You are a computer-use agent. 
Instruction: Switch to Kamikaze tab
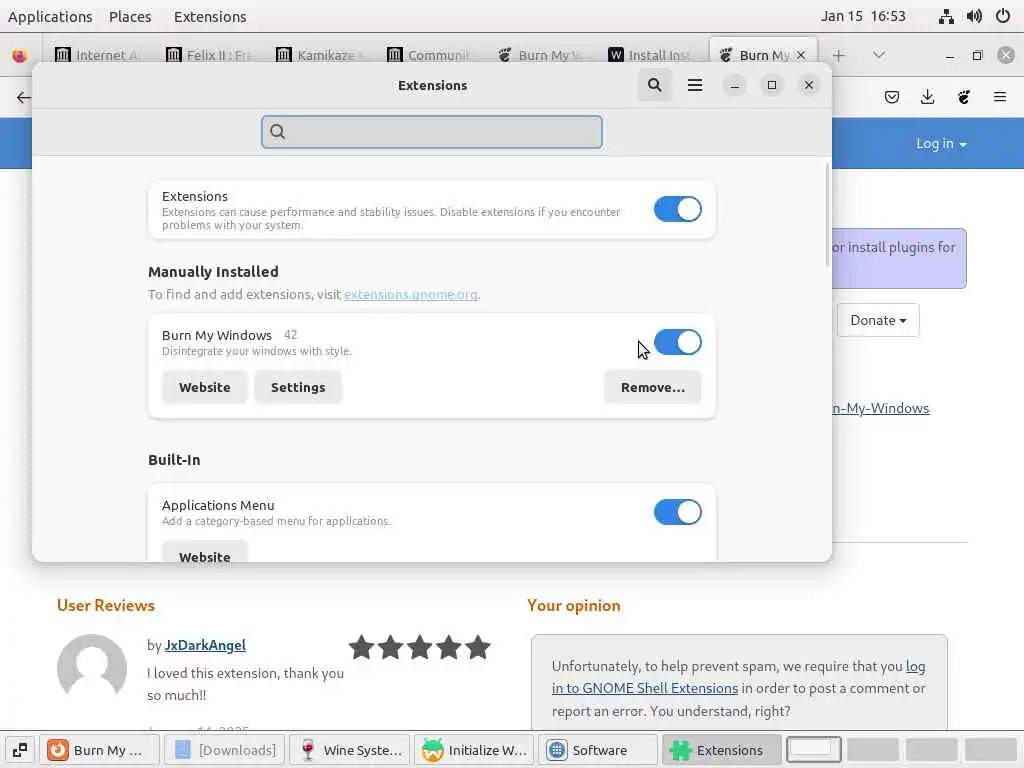tap(319, 56)
